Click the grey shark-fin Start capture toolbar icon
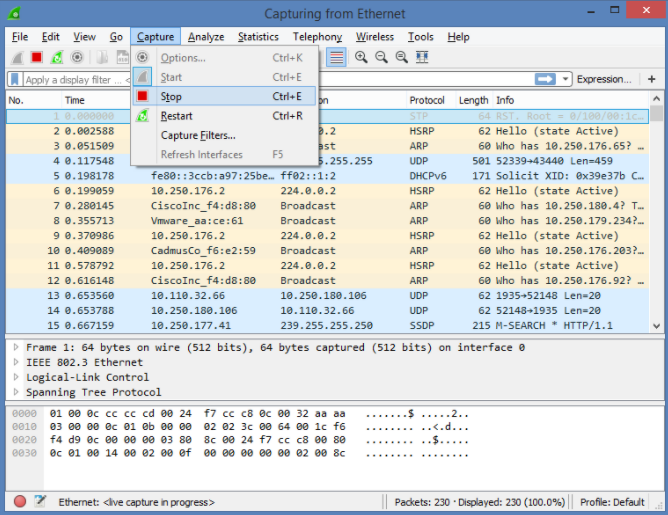The width and height of the screenshot is (668, 515). (17, 57)
